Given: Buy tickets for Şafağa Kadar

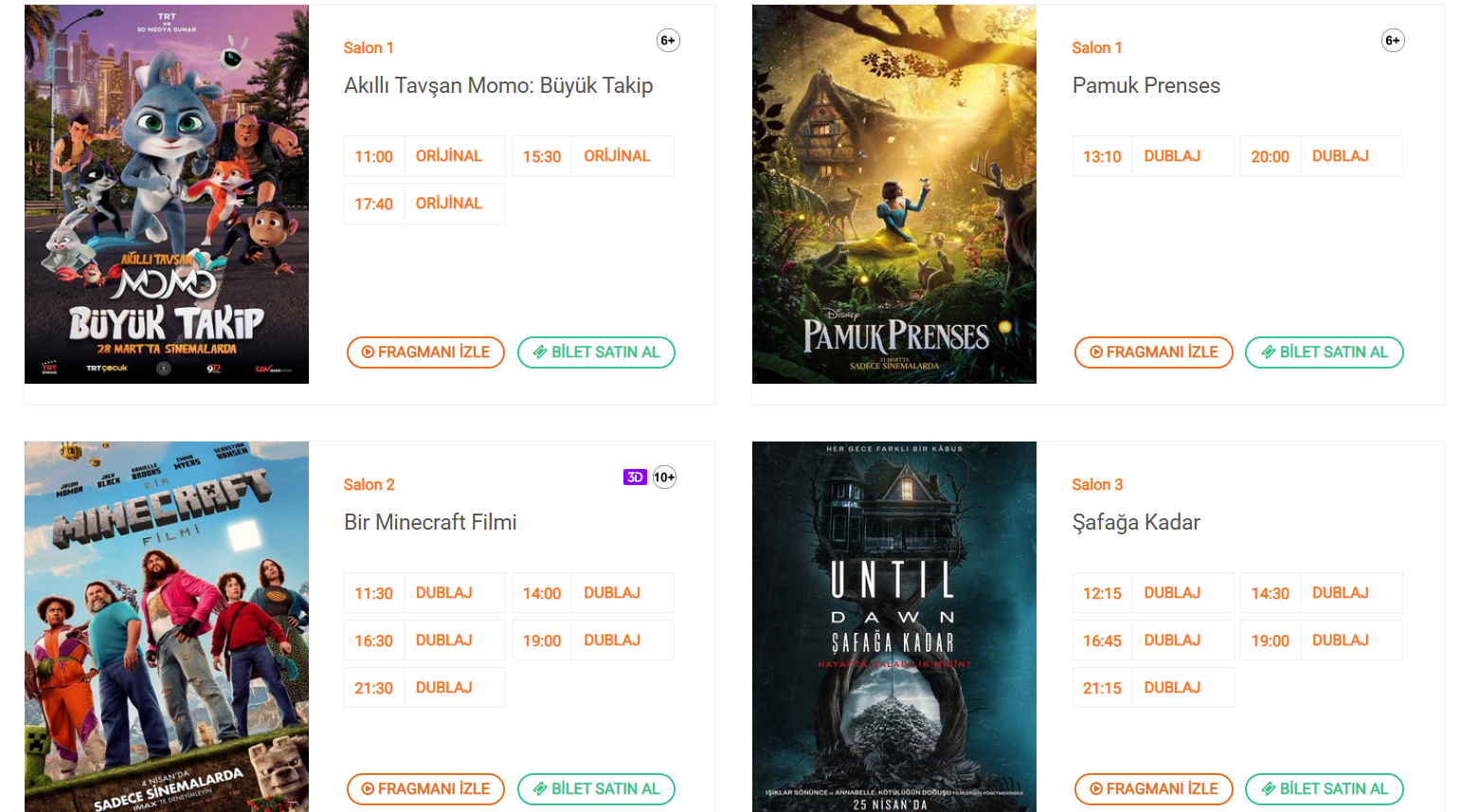Looking at the screenshot, I should point(1324,789).
